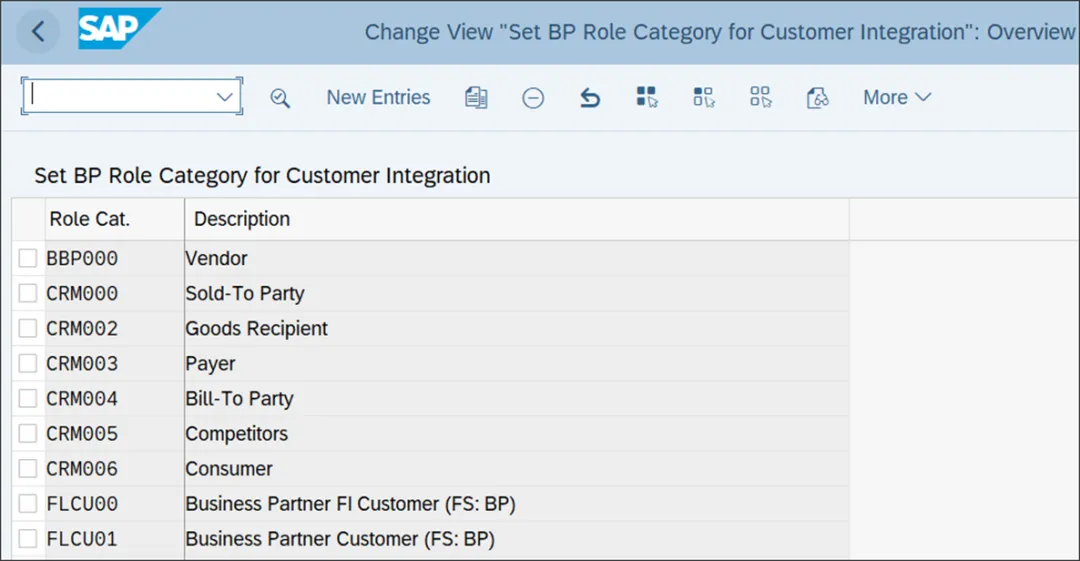Open the details magnifier icon
Viewport: 1080px width, 561px height.
pos(280,98)
